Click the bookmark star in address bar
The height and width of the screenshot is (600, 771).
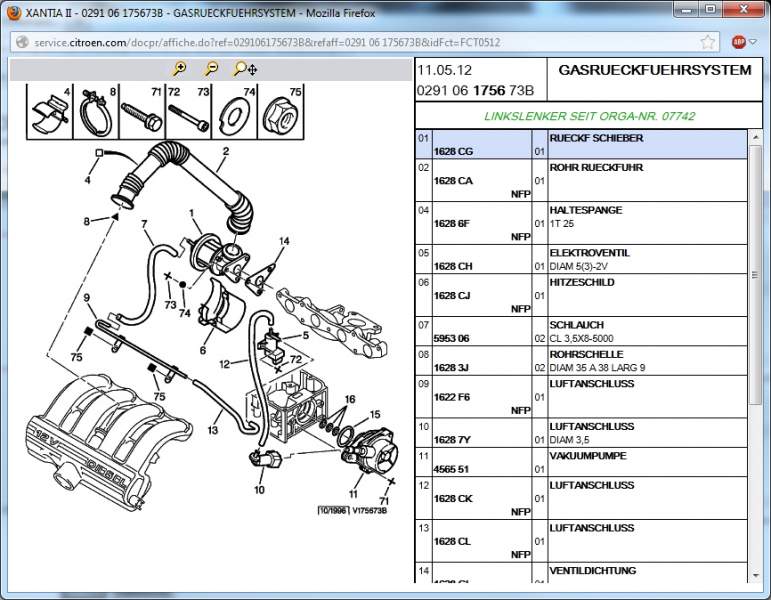[x=707, y=42]
